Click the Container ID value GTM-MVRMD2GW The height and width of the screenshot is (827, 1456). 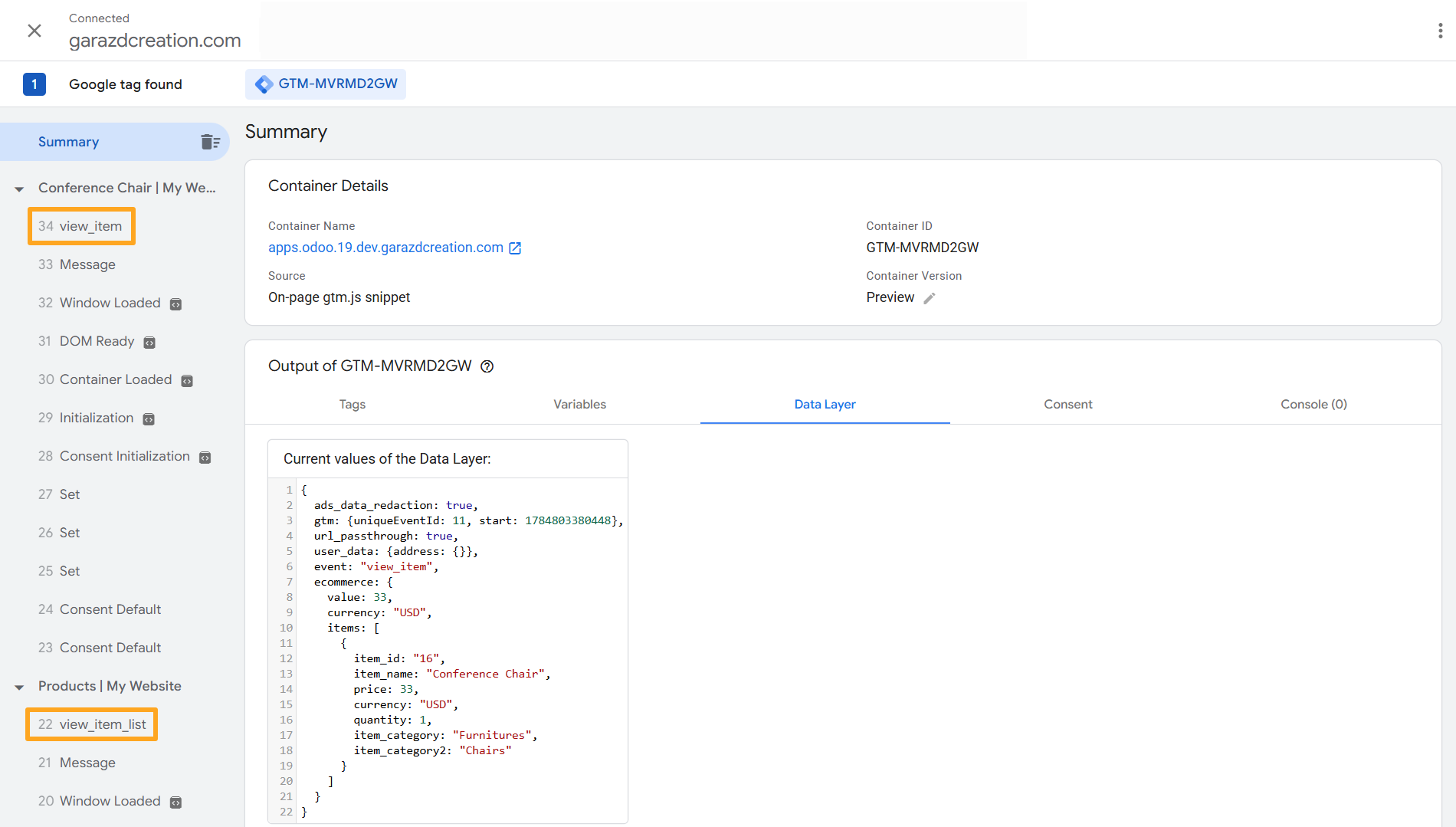coord(923,248)
